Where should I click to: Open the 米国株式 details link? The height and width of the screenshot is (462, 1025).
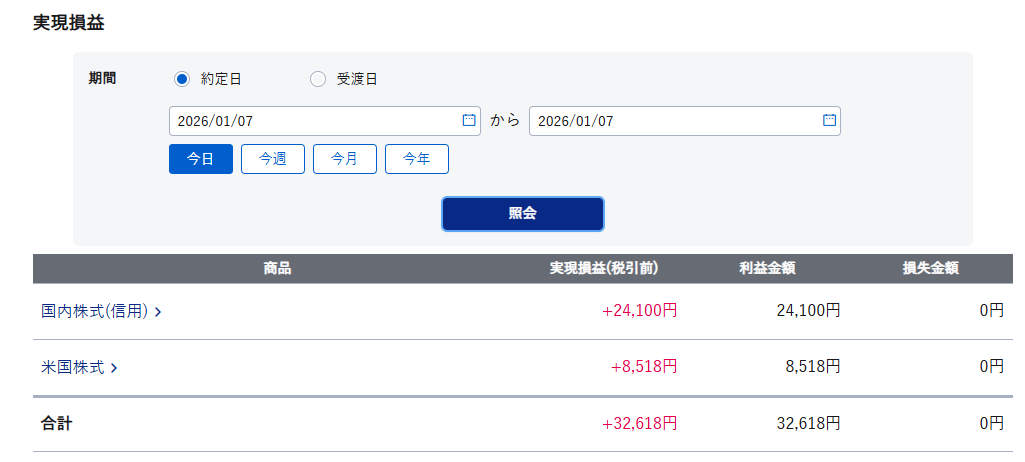[73, 367]
